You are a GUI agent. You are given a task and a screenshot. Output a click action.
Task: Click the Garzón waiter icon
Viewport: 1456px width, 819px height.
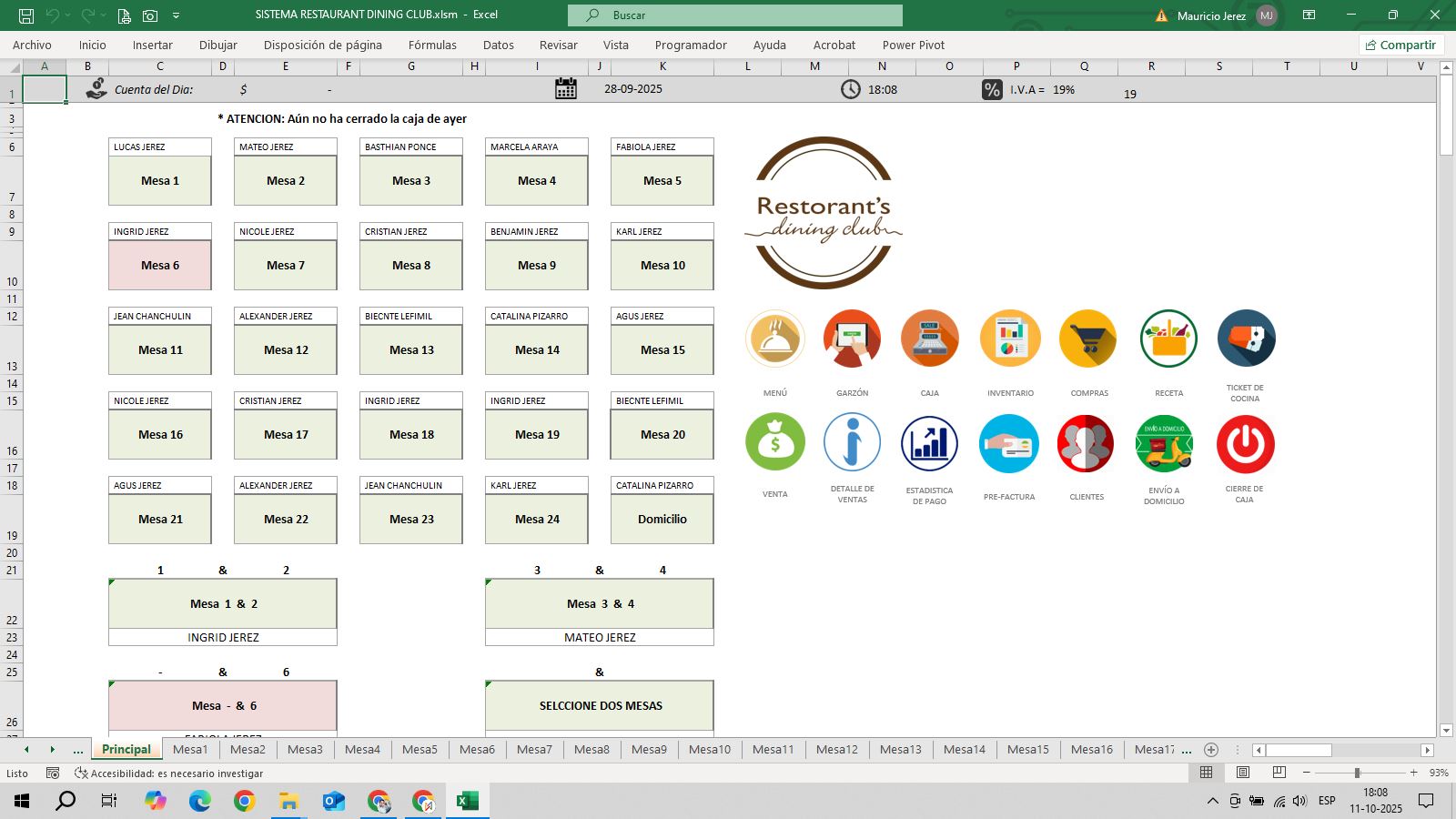(x=852, y=339)
